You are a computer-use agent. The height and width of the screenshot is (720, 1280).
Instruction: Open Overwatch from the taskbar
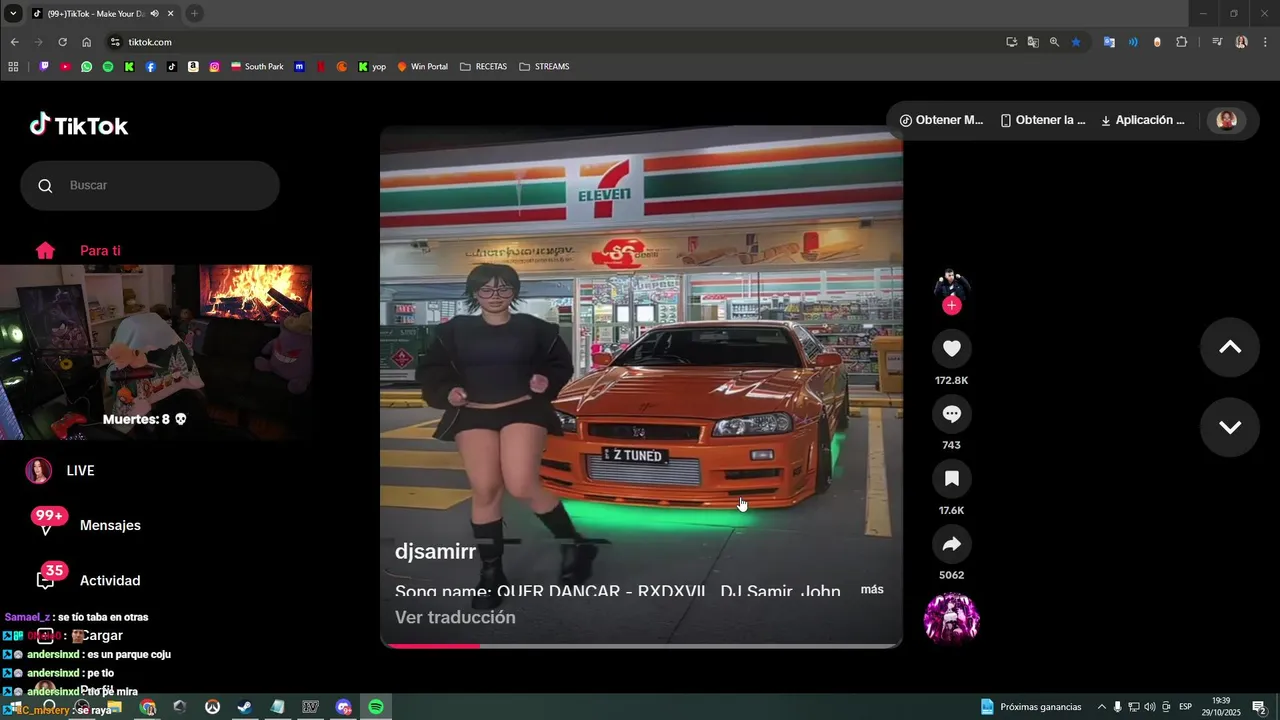212,707
